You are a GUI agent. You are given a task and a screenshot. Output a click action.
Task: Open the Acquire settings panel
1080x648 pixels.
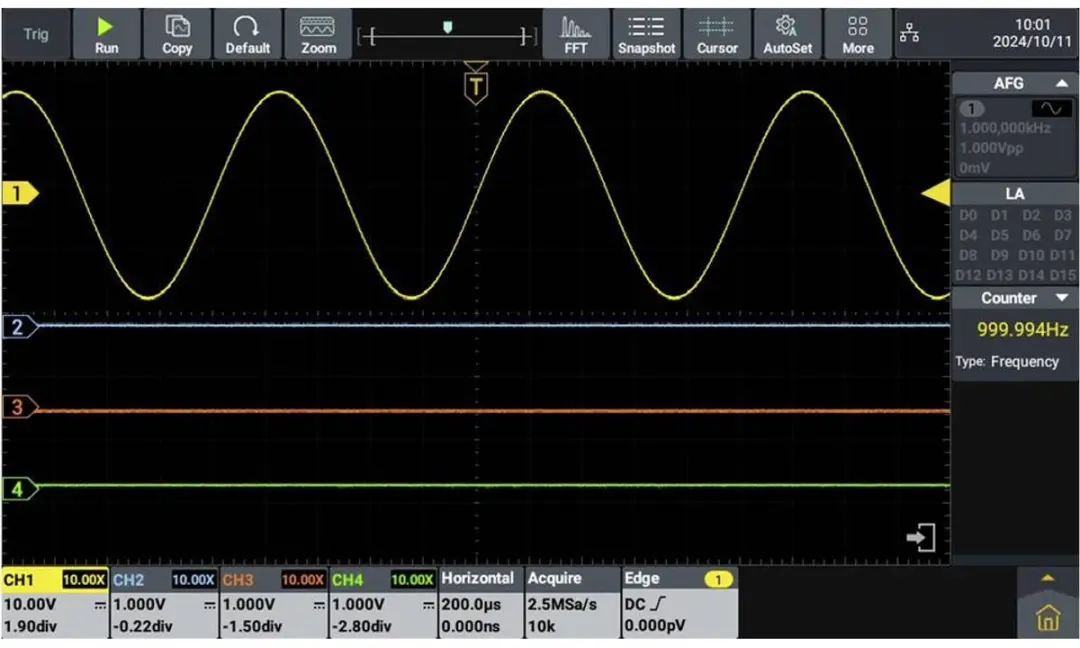(x=554, y=578)
